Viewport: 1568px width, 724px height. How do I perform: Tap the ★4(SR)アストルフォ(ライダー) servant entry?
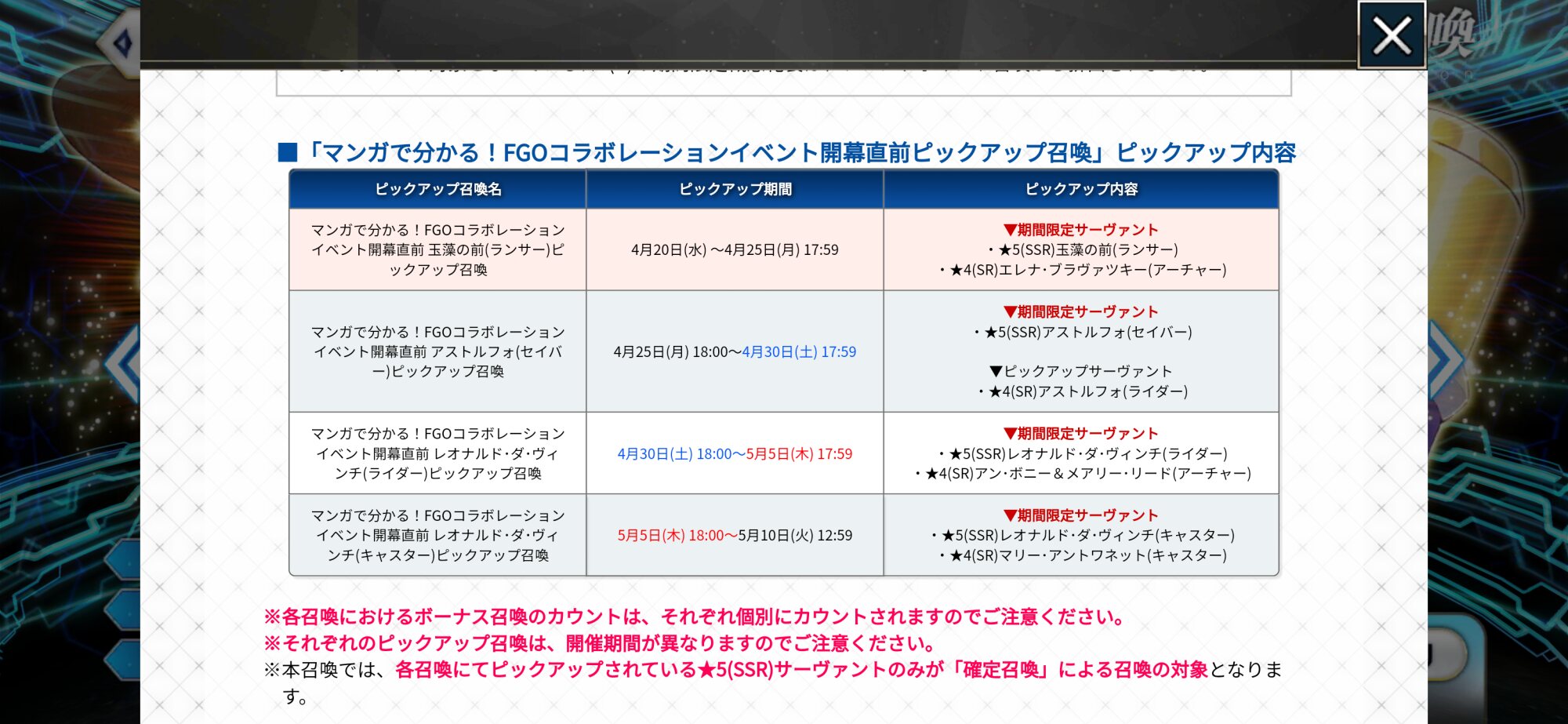1087,391
